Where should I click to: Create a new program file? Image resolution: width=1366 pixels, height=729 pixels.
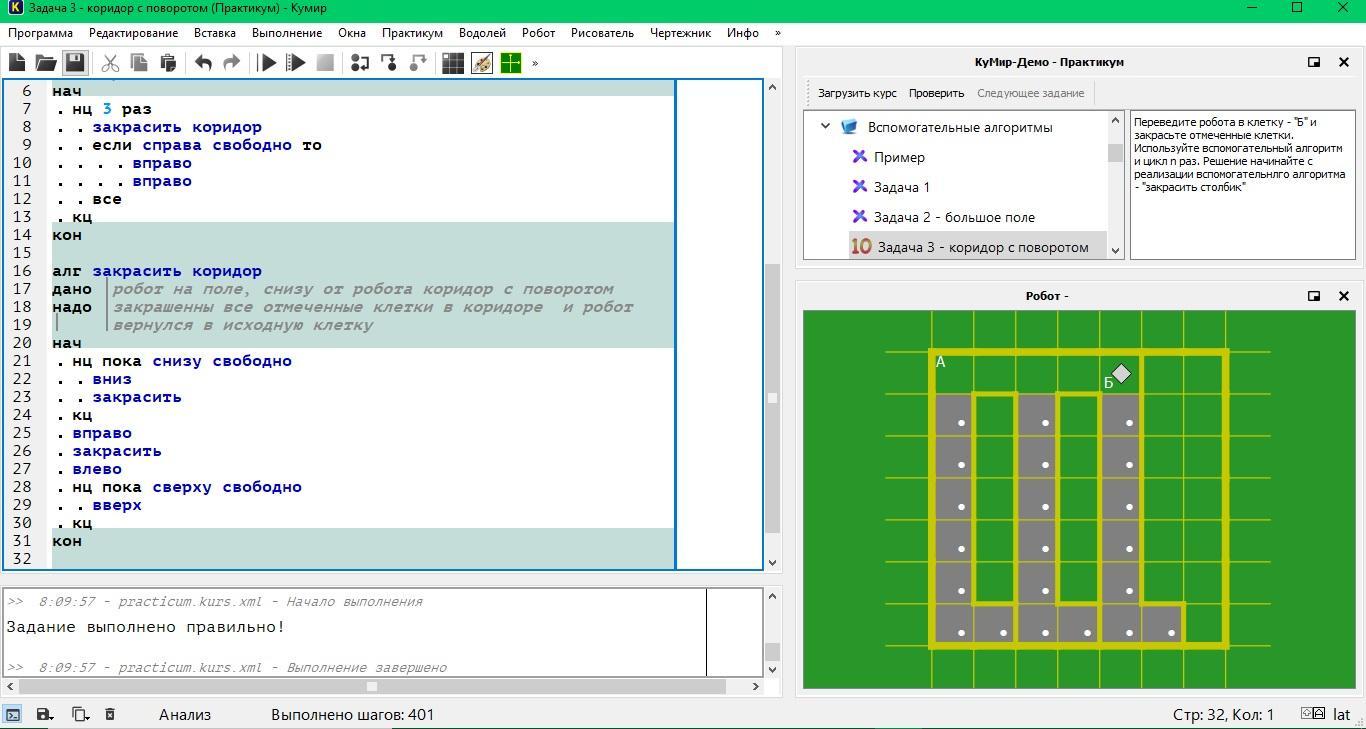(17, 63)
